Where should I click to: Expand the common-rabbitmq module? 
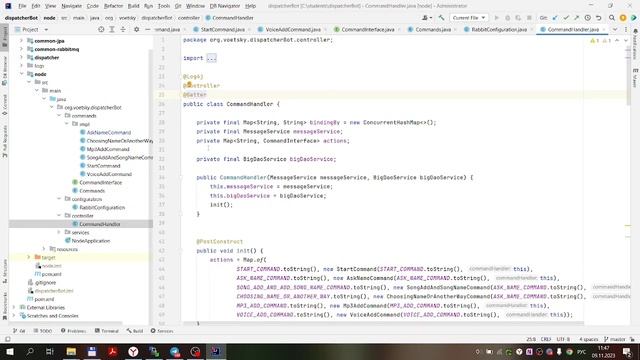(x=21, y=49)
